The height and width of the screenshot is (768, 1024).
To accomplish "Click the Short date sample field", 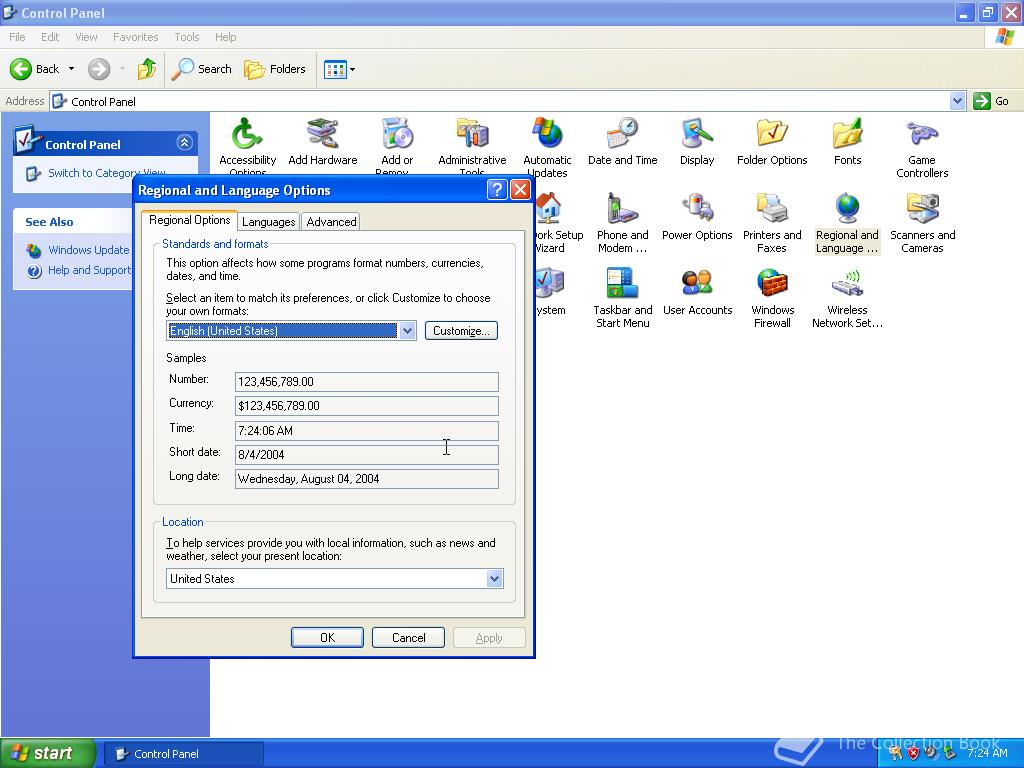I will click(x=366, y=455).
